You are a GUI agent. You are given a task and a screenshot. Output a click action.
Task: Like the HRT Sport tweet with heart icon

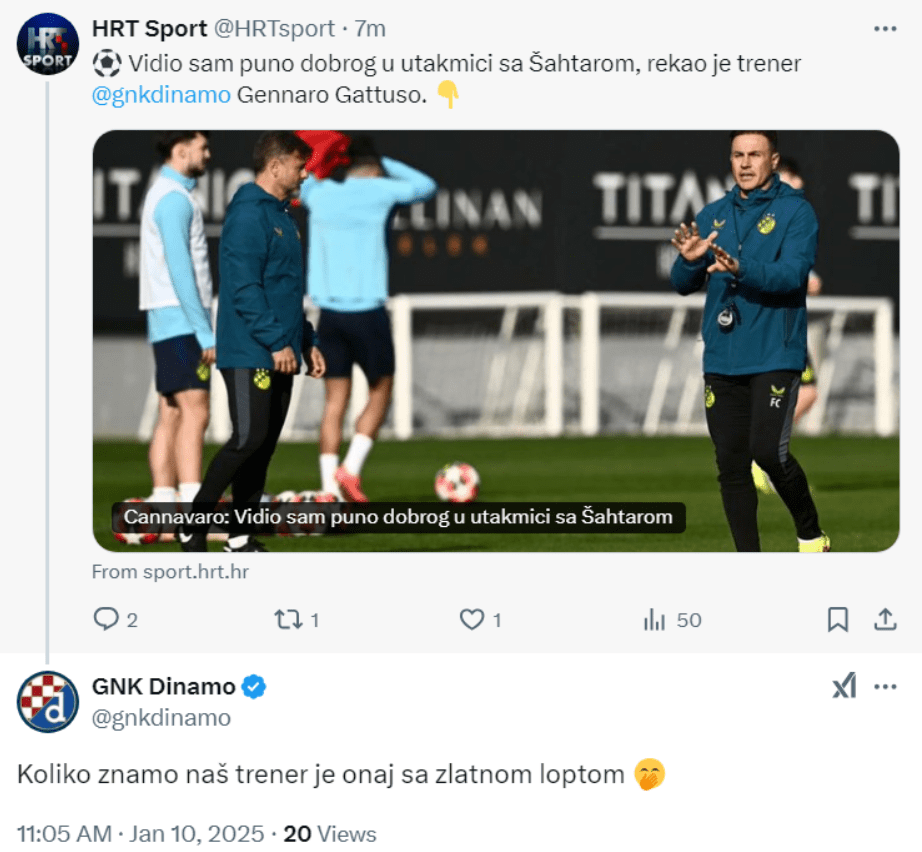(x=472, y=619)
